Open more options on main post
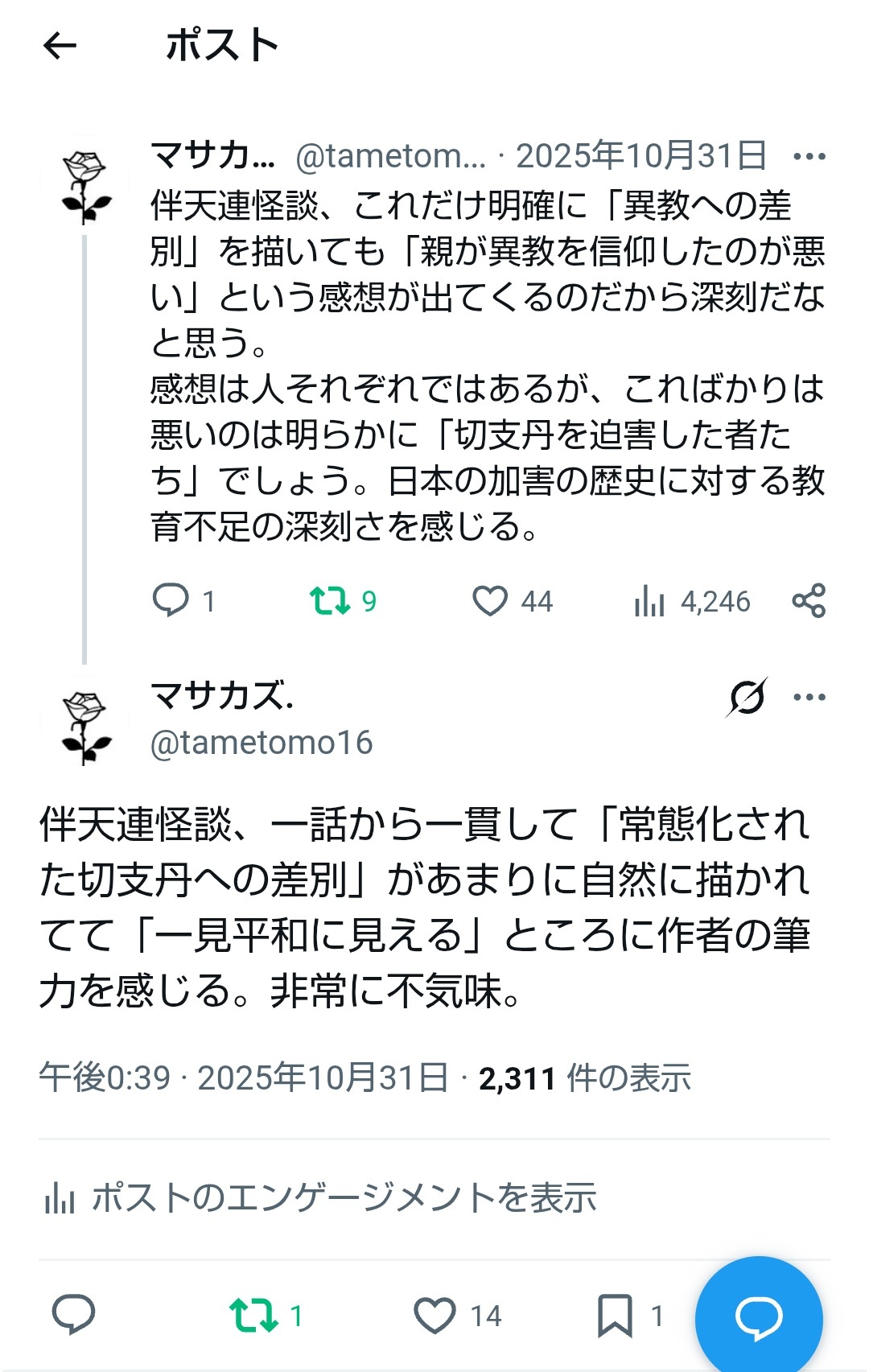The height and width of the screenshot is (1372, 869). point(809,697)
